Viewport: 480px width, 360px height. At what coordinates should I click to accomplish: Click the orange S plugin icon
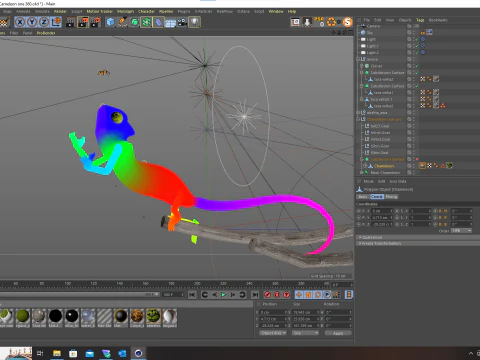(x=347, y=22)
